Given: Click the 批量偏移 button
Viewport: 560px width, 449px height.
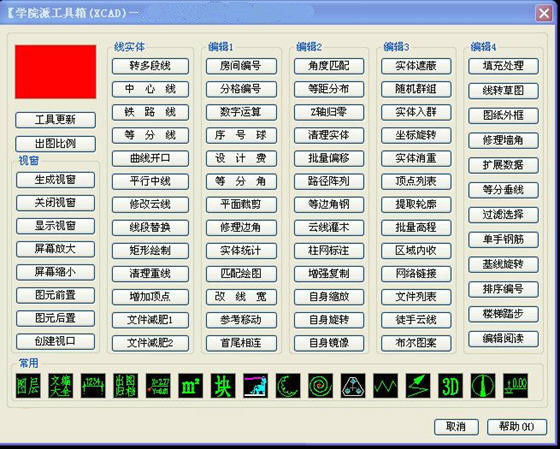Looking at the screenshot, I should click(329, 158).
